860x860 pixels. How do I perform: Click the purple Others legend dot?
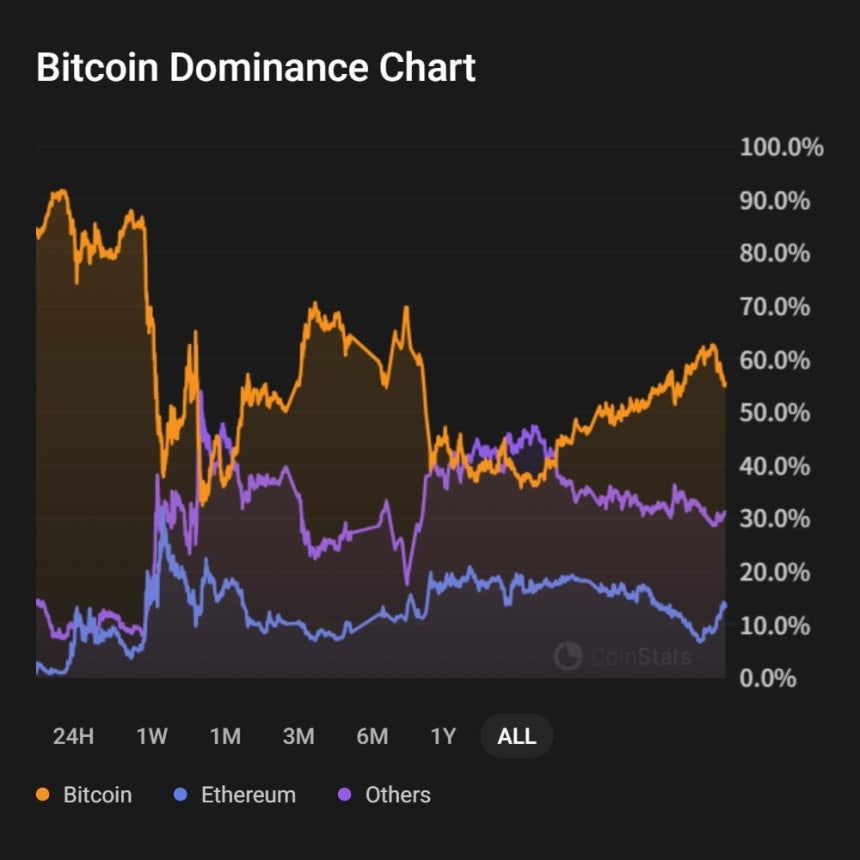344,794
